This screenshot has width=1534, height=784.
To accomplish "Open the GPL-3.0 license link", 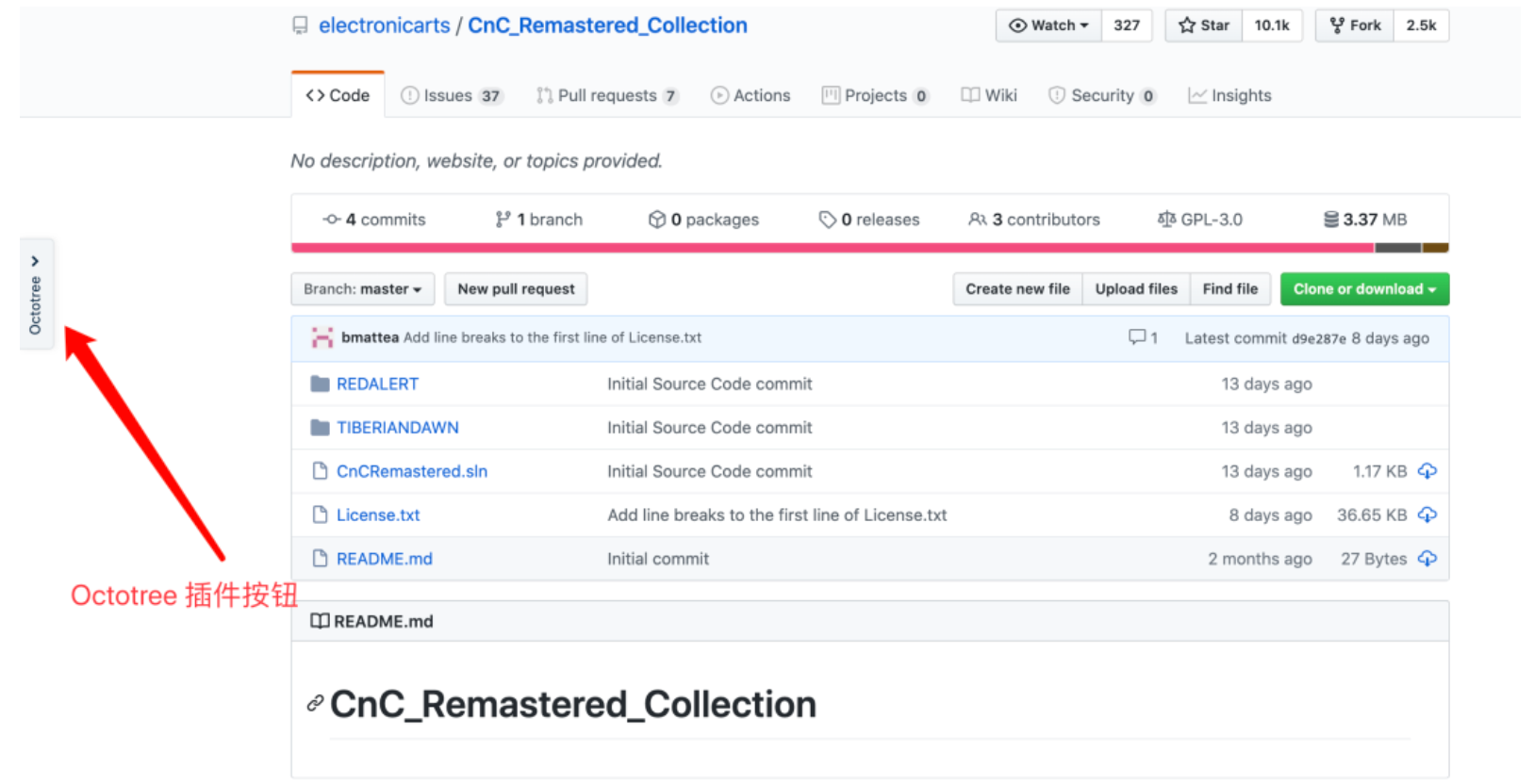I will point(1199,220).
